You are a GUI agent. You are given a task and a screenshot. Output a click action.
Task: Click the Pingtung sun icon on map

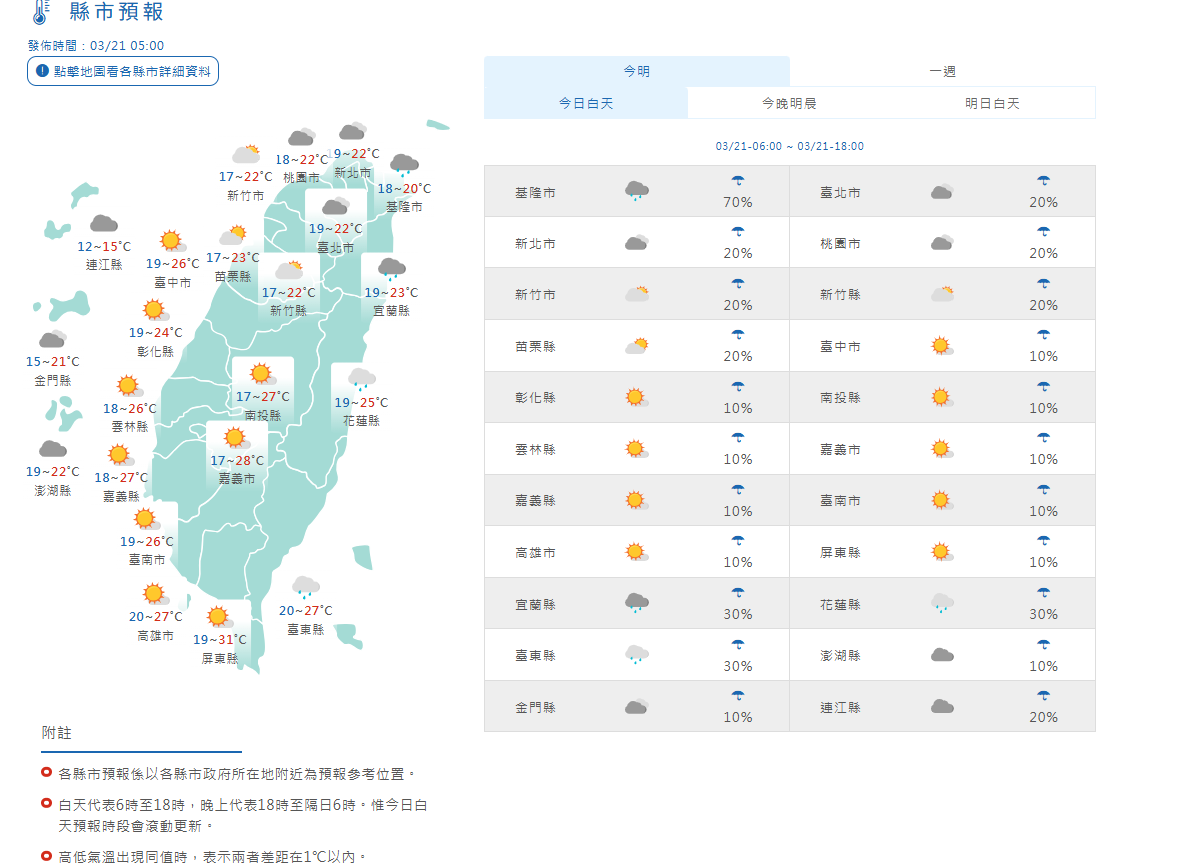click(218, 617)
